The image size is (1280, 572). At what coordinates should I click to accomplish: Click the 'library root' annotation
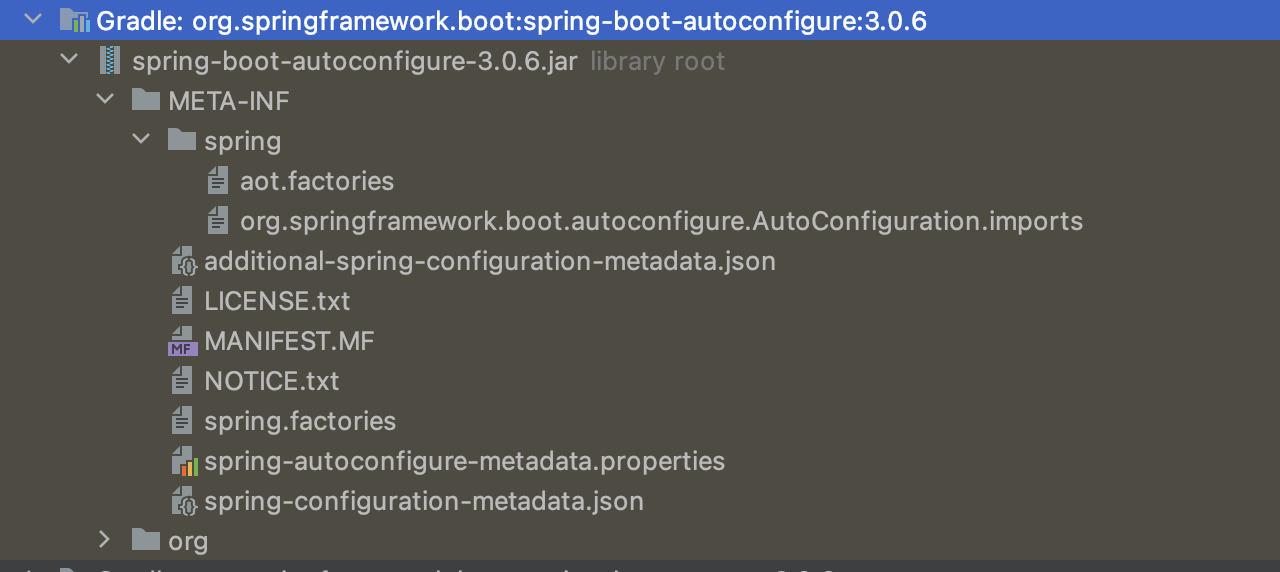click(657, 61)
